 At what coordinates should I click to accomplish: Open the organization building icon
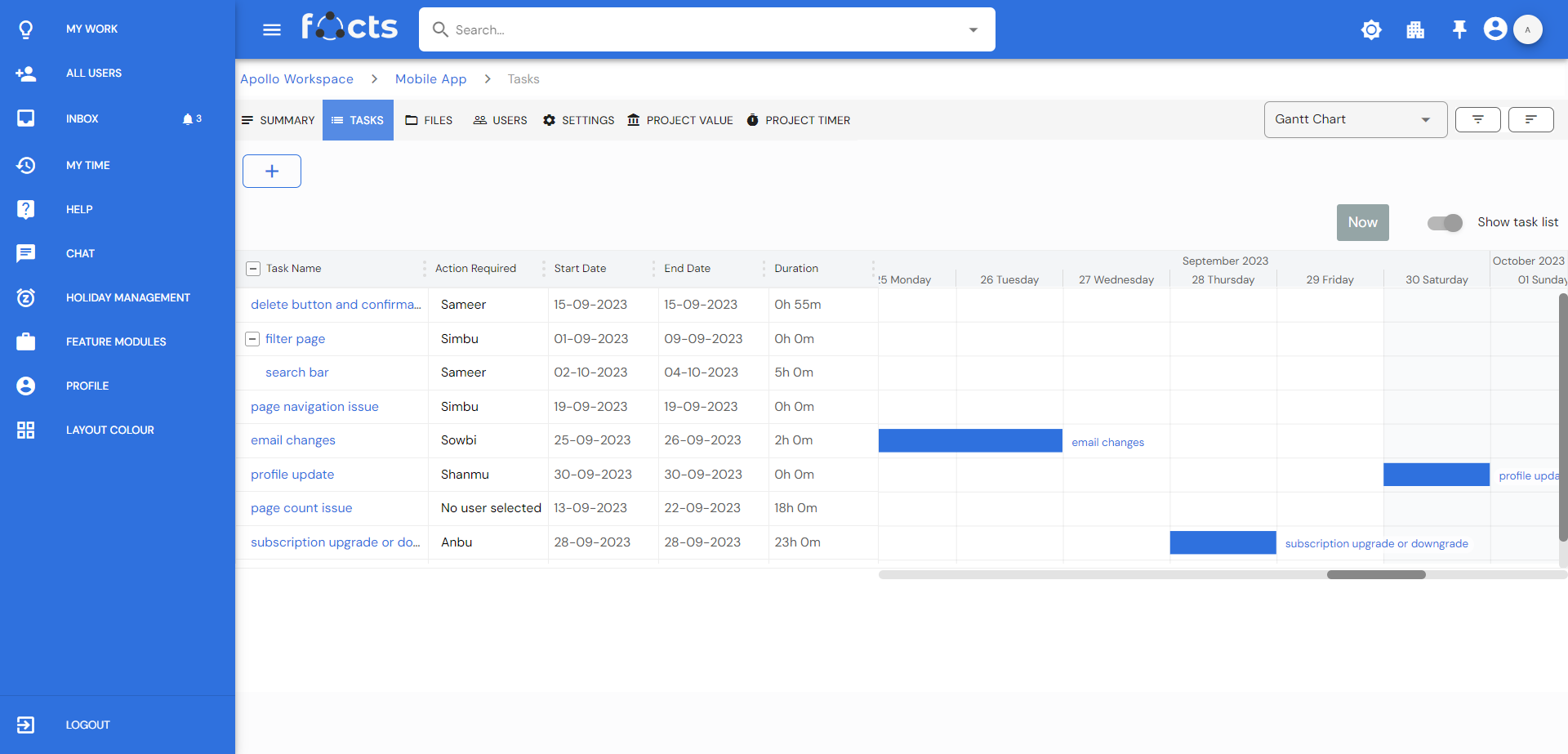click(x=1415, y=30)
